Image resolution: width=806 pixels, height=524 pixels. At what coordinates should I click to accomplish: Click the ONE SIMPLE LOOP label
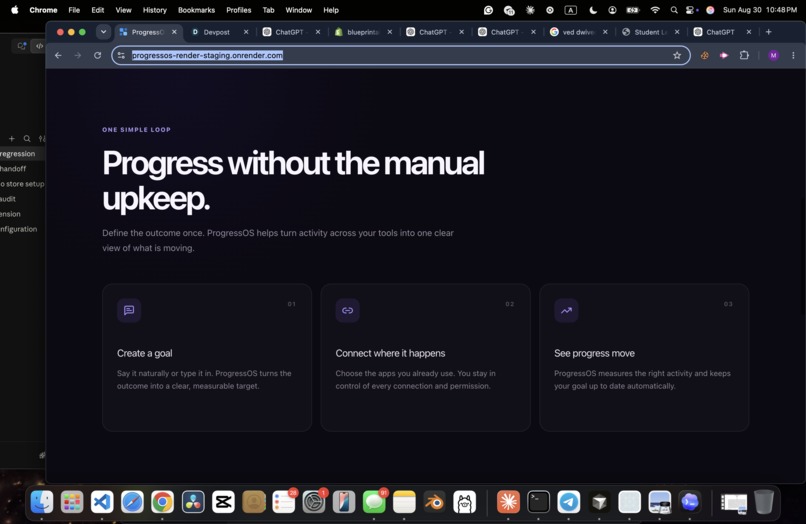point(136,130)
